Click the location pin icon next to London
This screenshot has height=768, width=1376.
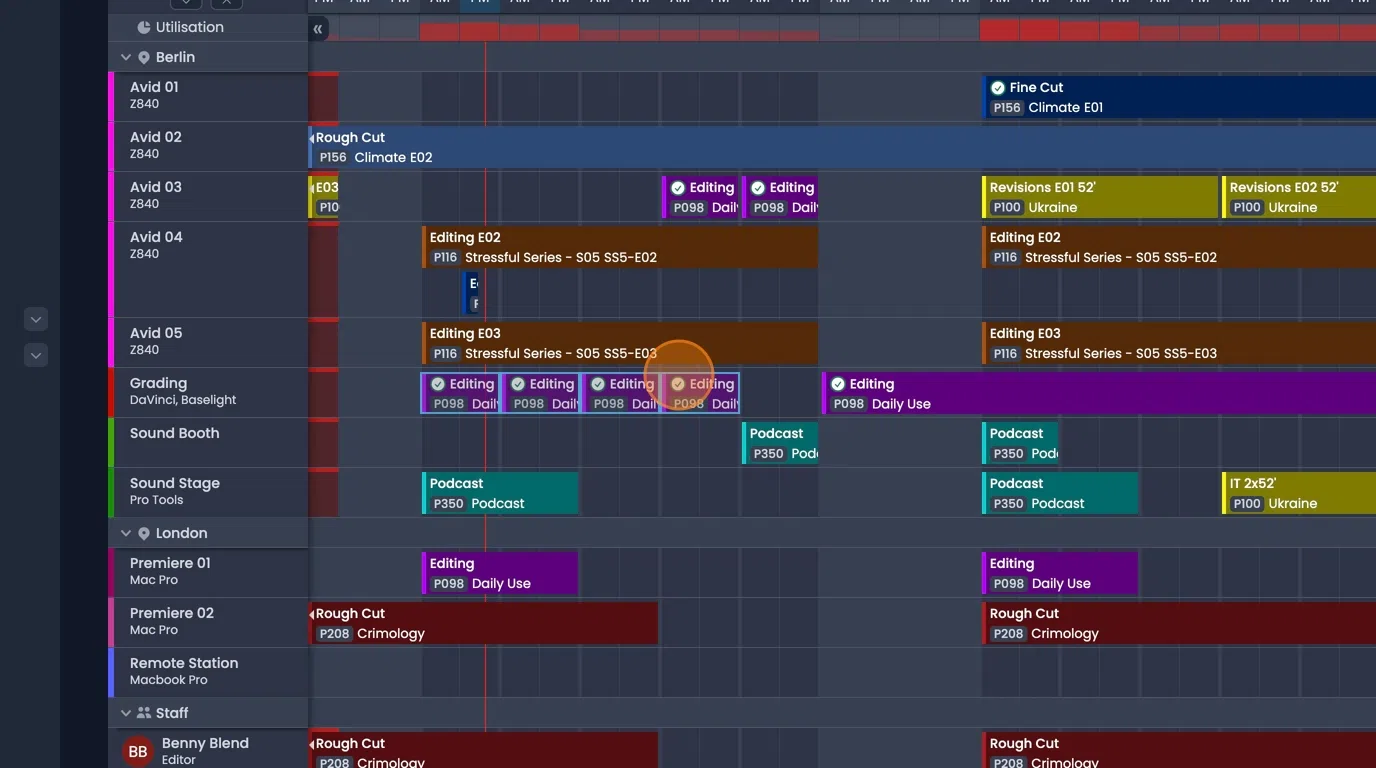pos(143,533)
